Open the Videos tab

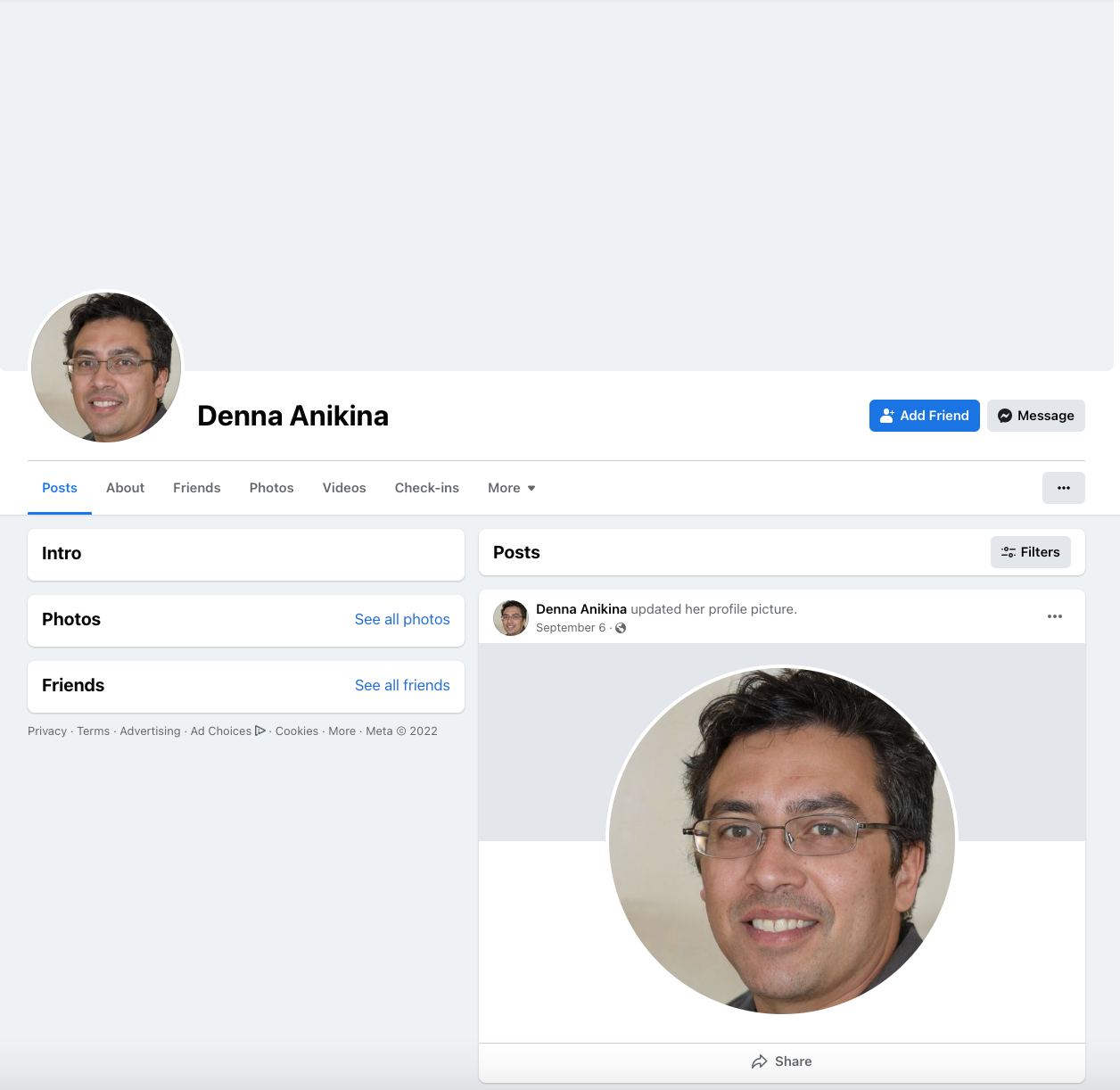344,488
